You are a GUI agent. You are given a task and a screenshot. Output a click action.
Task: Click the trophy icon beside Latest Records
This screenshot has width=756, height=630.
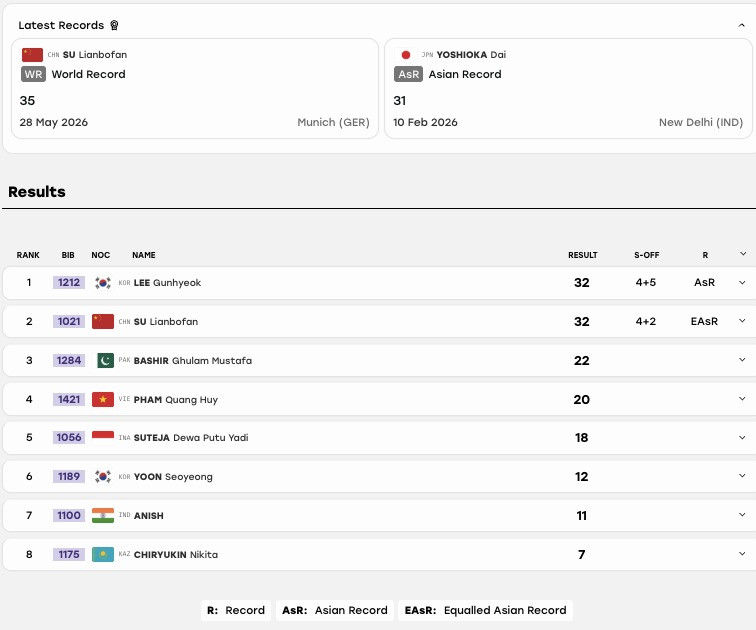[114, 25]
